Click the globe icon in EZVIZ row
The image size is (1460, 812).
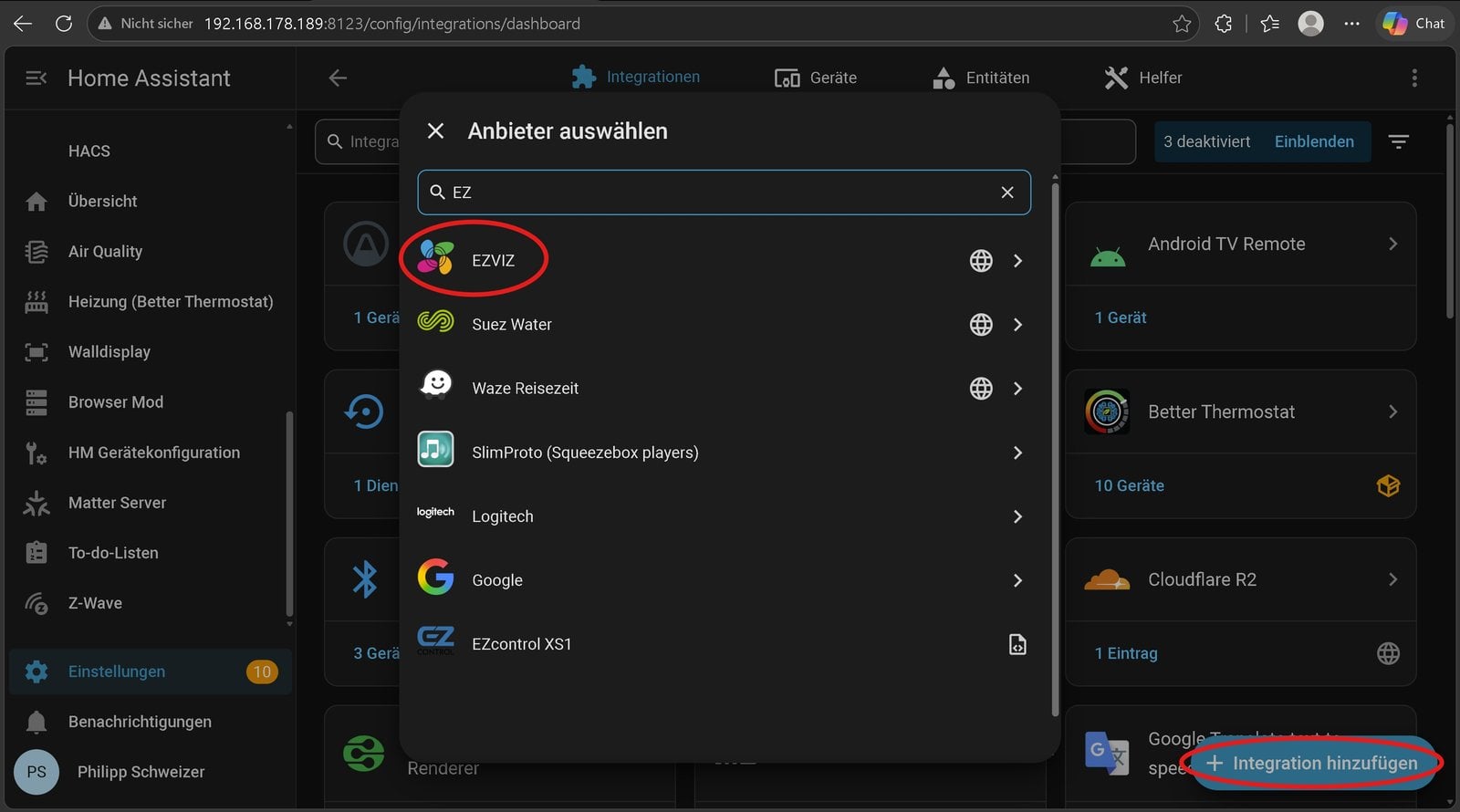point(981,261)
